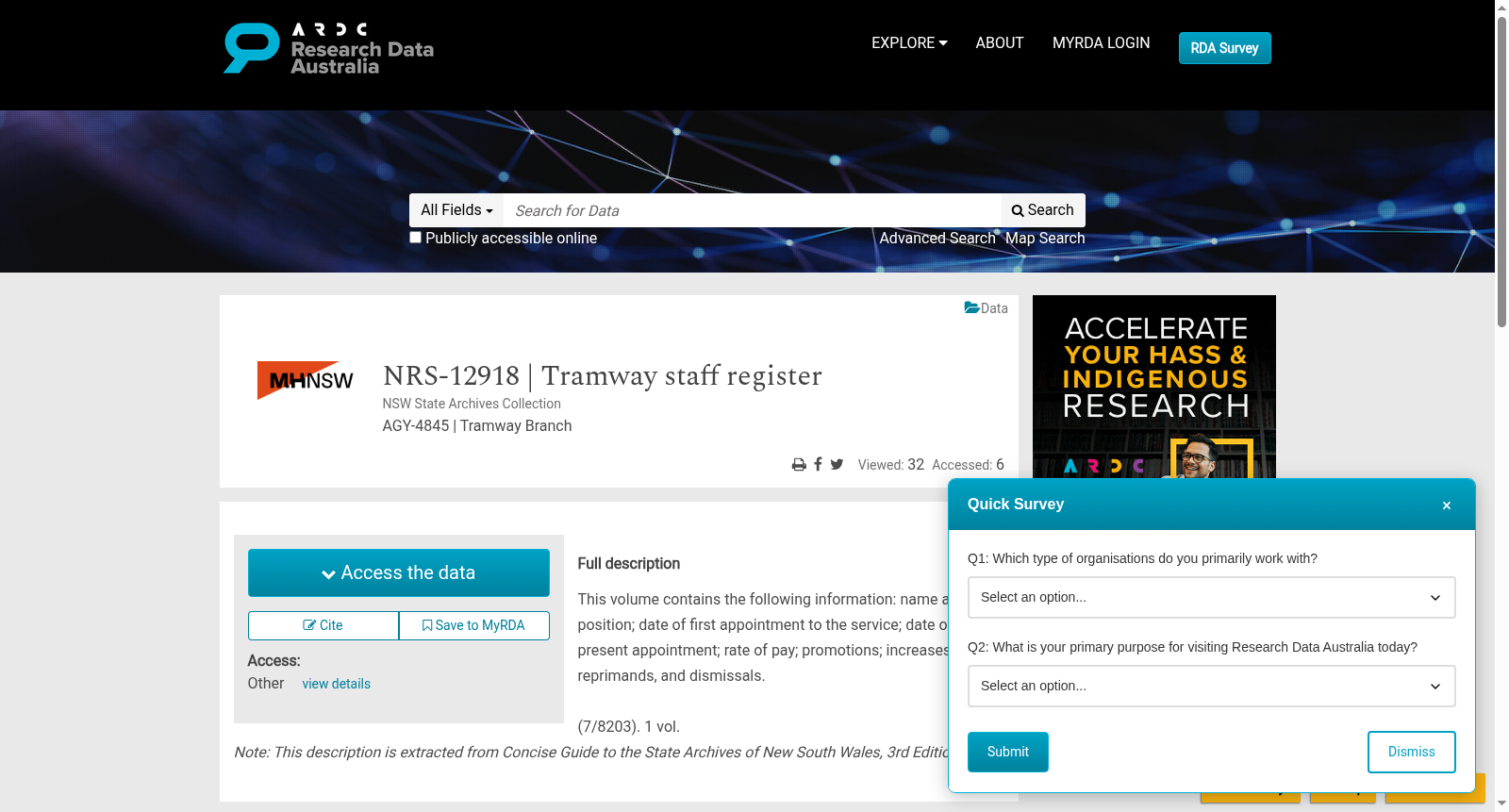Screen dimensions: 1509x812
Task: Submit the Quick Survey
Action: tap(1007, 752)
